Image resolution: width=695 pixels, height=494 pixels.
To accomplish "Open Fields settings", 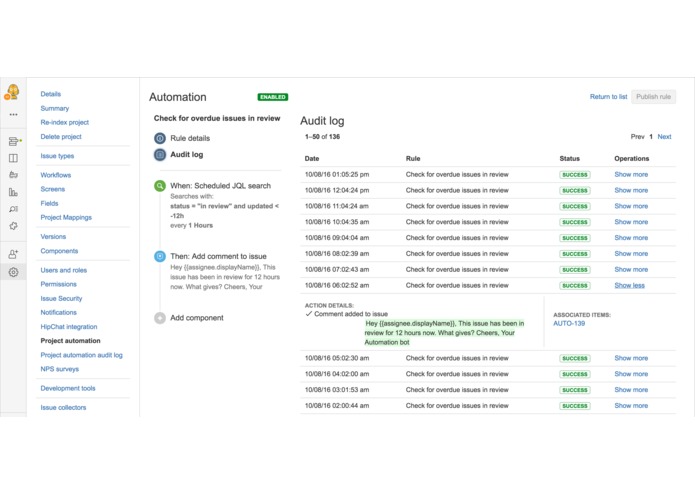I will click(x=49, y=203).
